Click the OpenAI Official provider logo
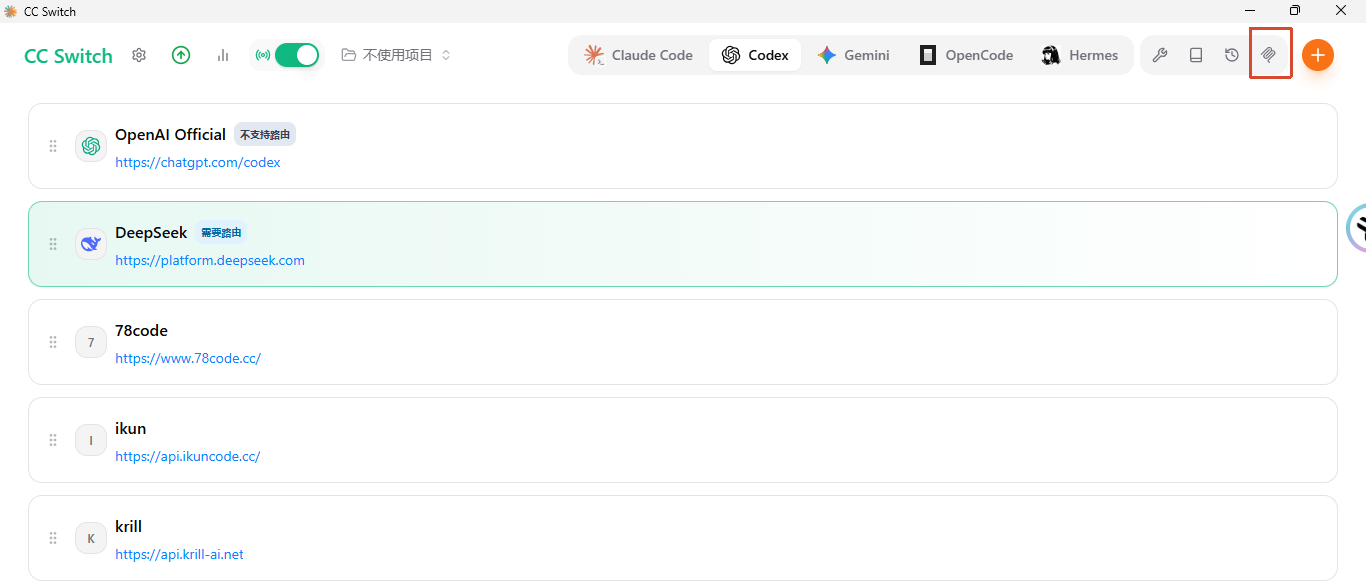1366x587 pixels. tap(91, 146)
